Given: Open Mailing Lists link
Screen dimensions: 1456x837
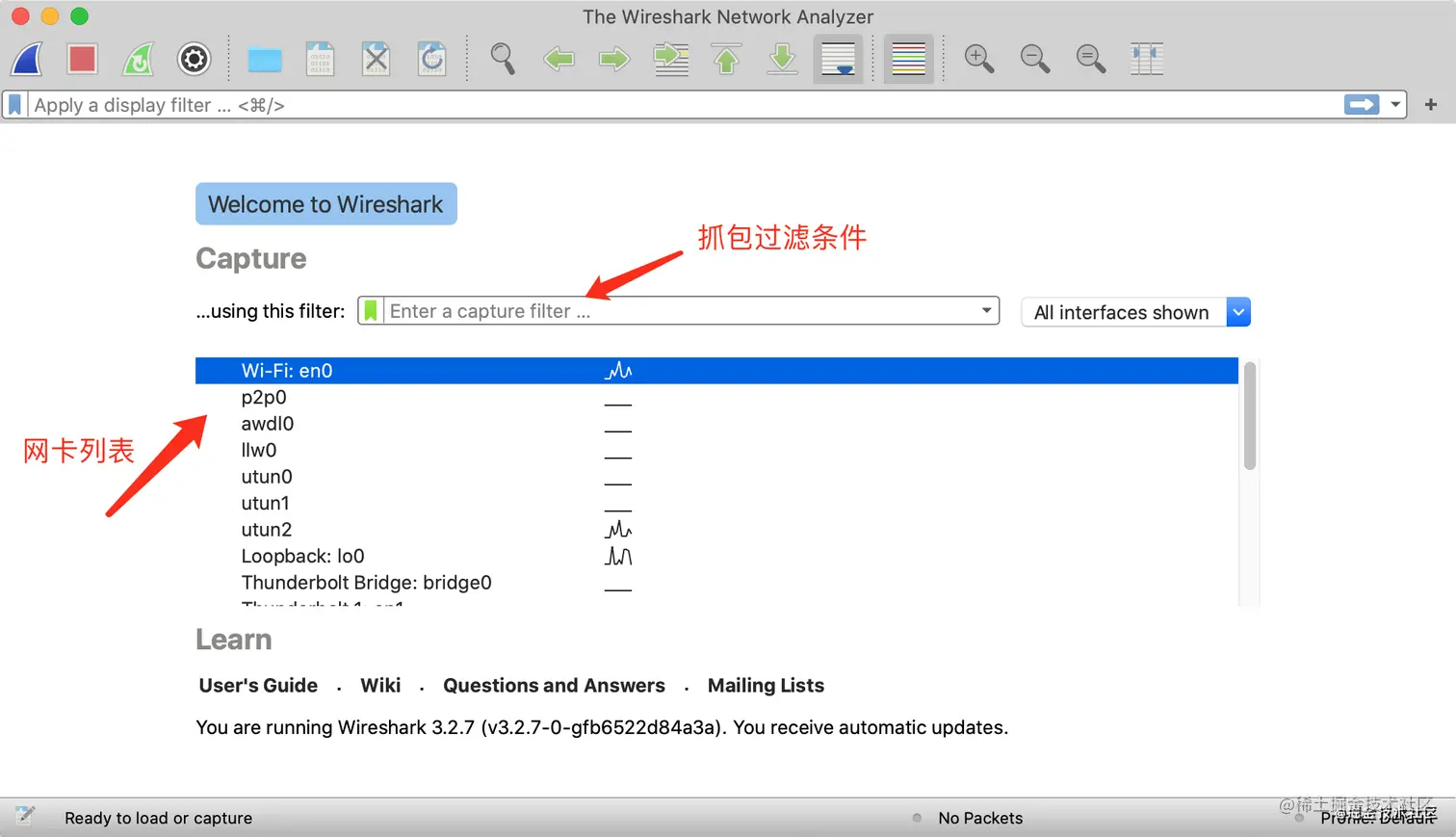Looking at the screenshot, I should click(x=766, y=686).
